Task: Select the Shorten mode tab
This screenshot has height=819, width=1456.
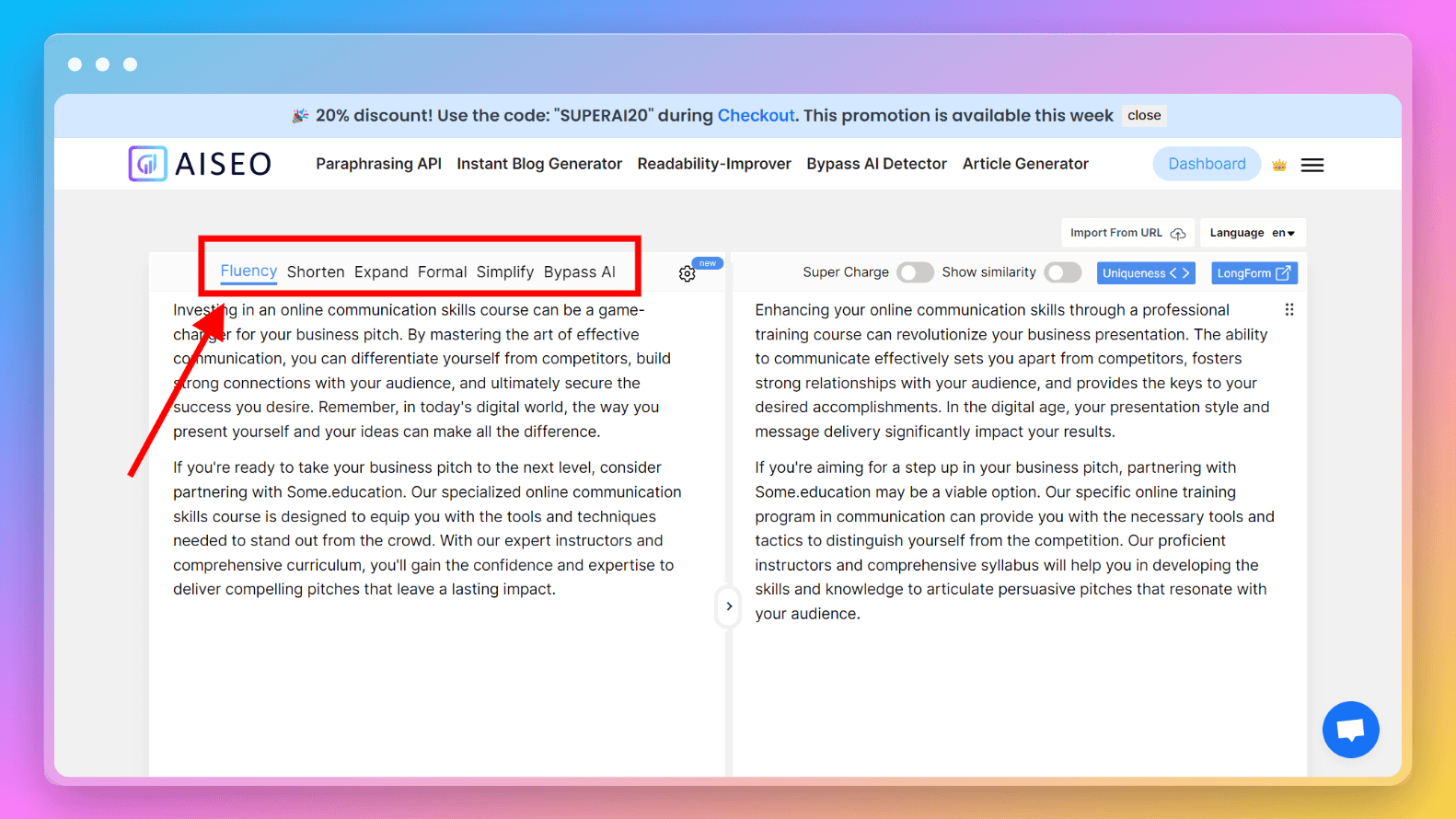Action: (x=316, y=272)
